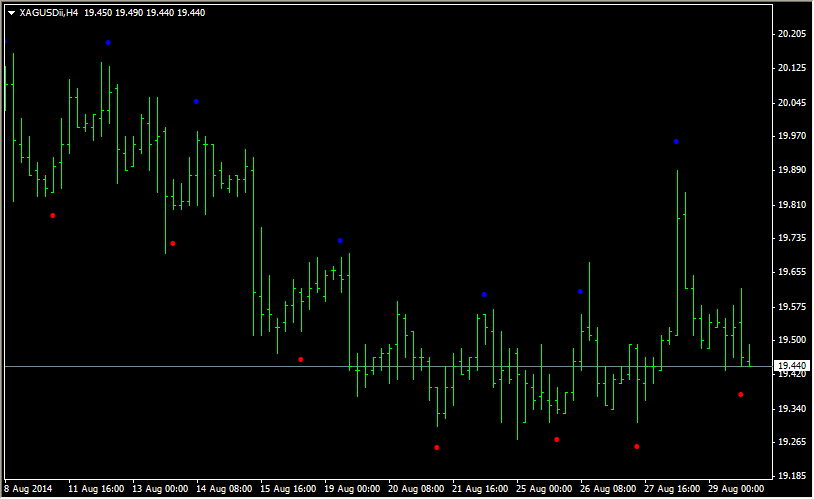Click the 19.970 price axis label

pyautogui.click(x=792, y=136)
